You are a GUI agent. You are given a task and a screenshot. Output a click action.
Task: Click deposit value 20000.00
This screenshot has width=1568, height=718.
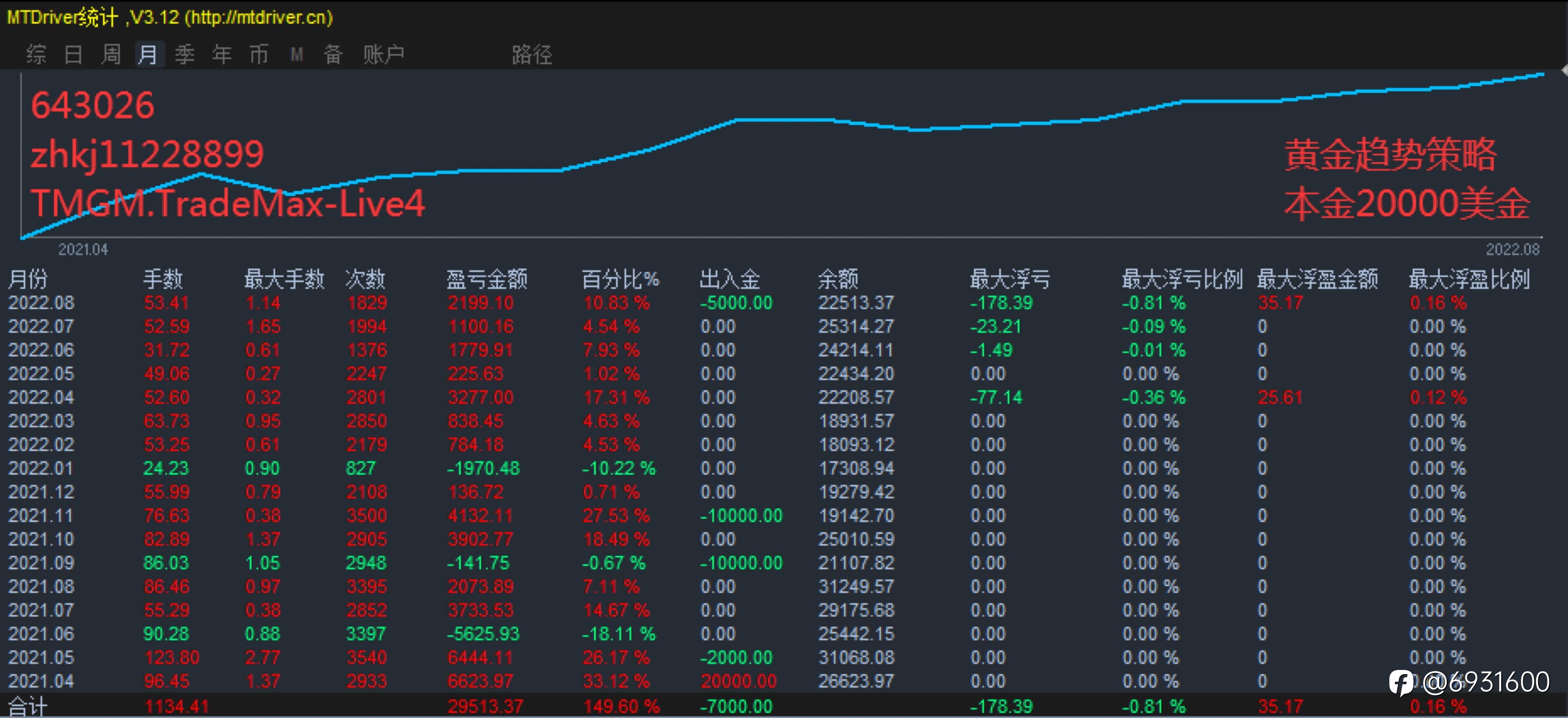[738, 681]
